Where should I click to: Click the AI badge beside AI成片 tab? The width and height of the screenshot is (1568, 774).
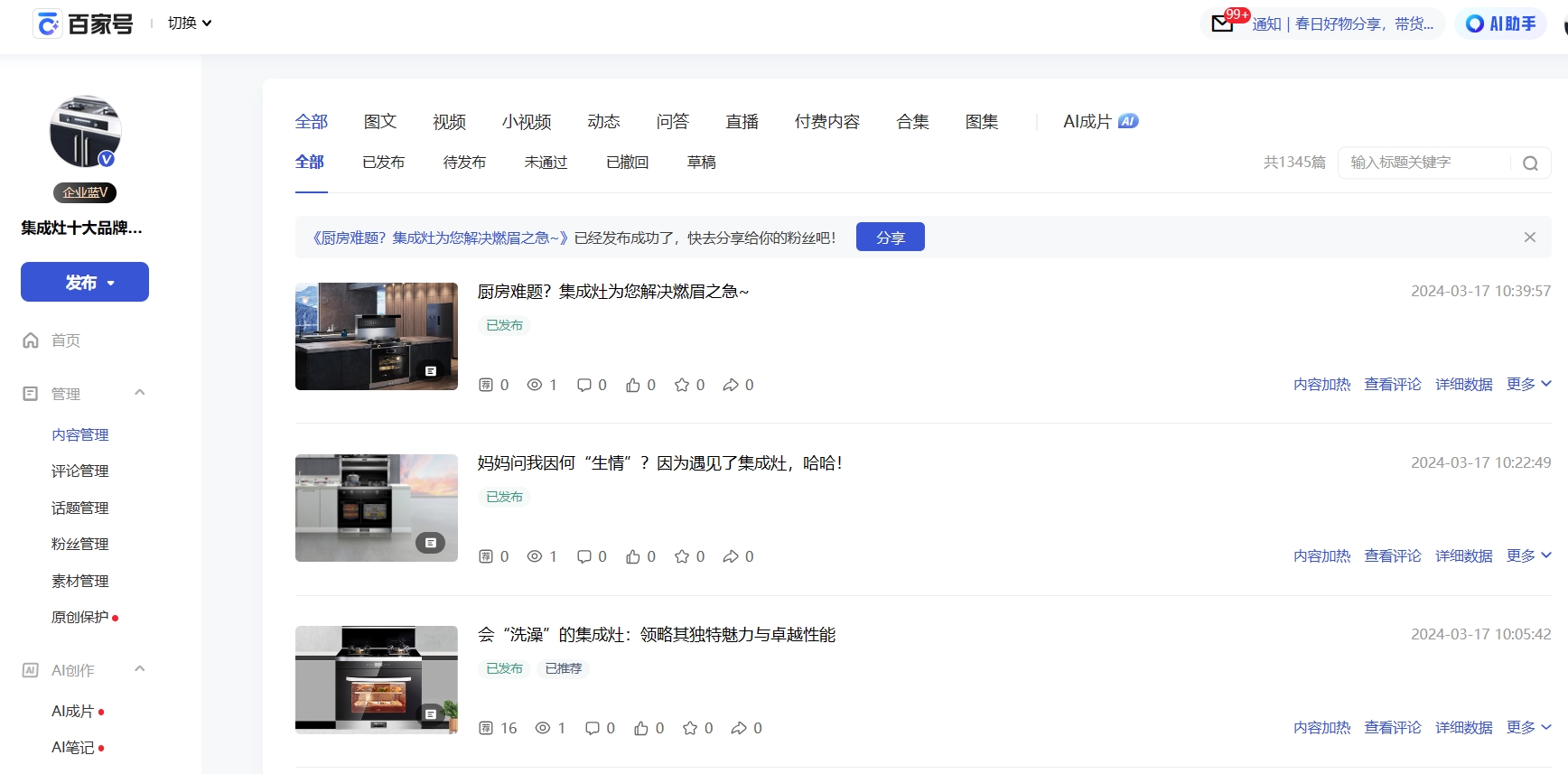coord(1128,121)
